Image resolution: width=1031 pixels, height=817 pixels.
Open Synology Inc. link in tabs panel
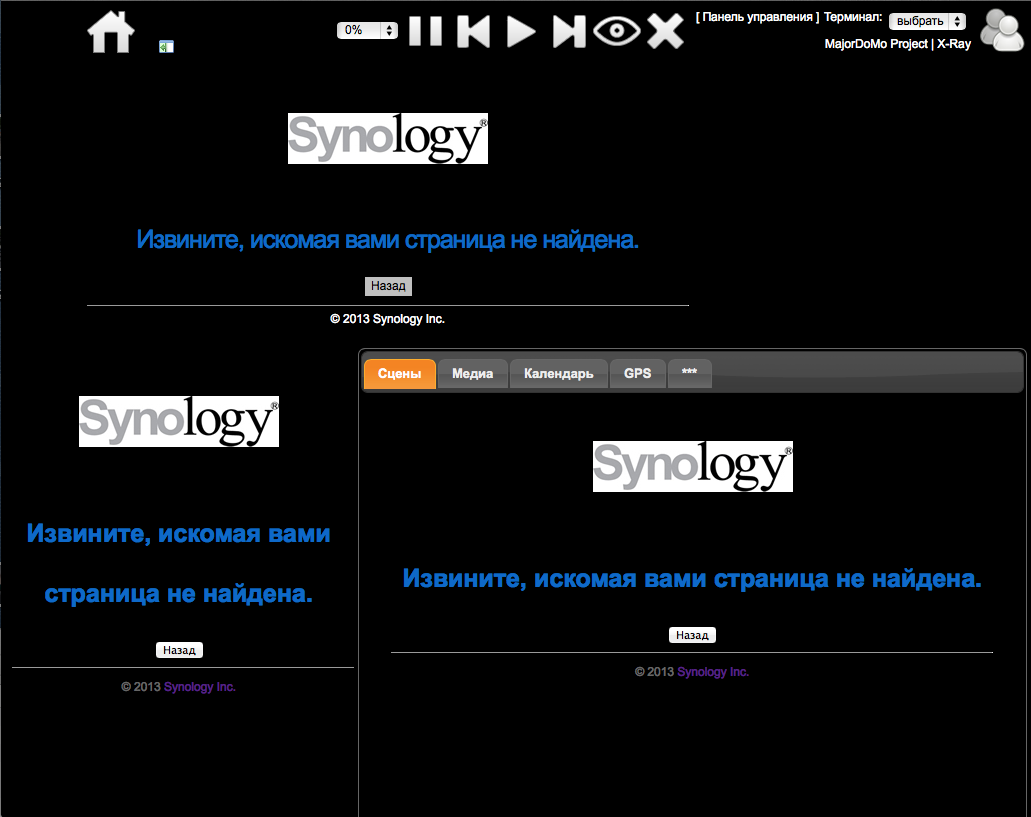(713, 672)
